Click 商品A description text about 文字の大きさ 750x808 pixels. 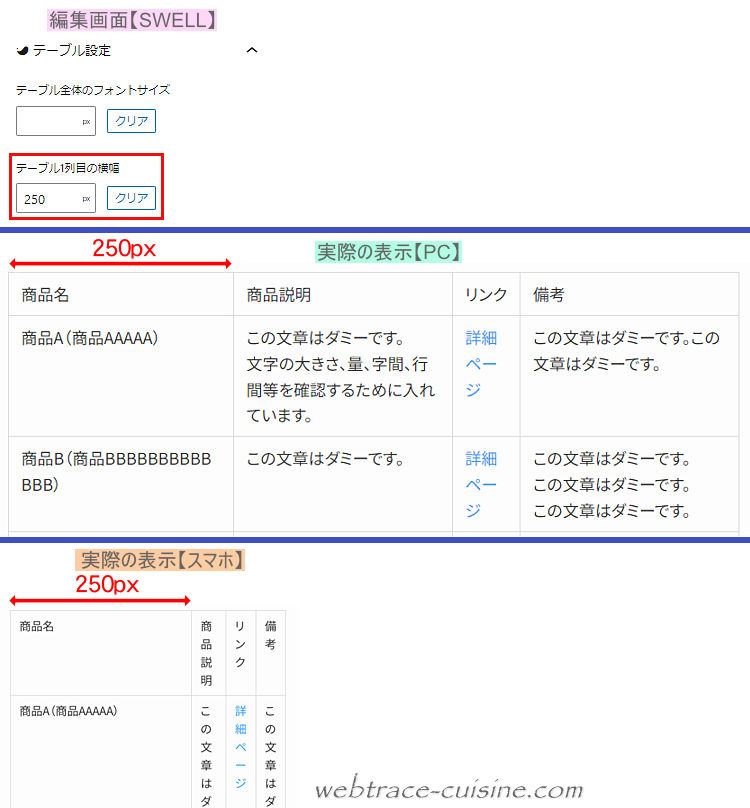coord(341,377)
